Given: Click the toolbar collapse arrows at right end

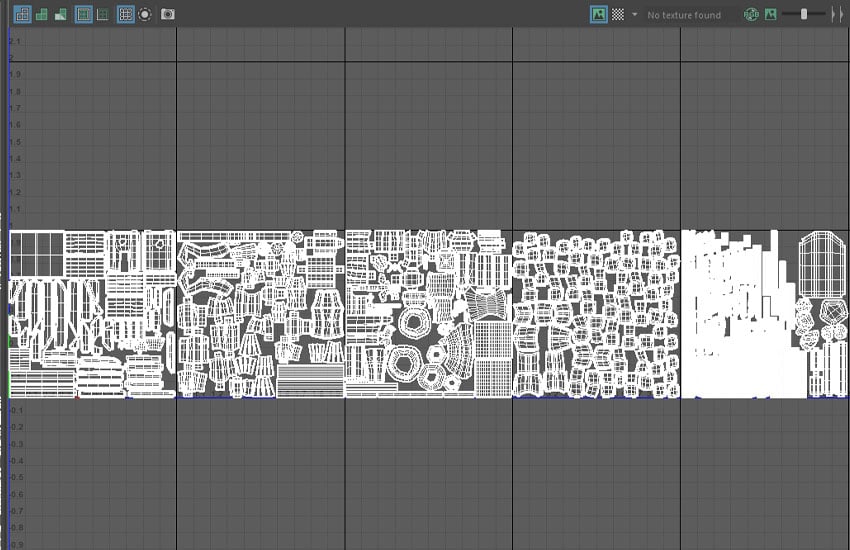Looking at the screenshot, I should point(837,15).
